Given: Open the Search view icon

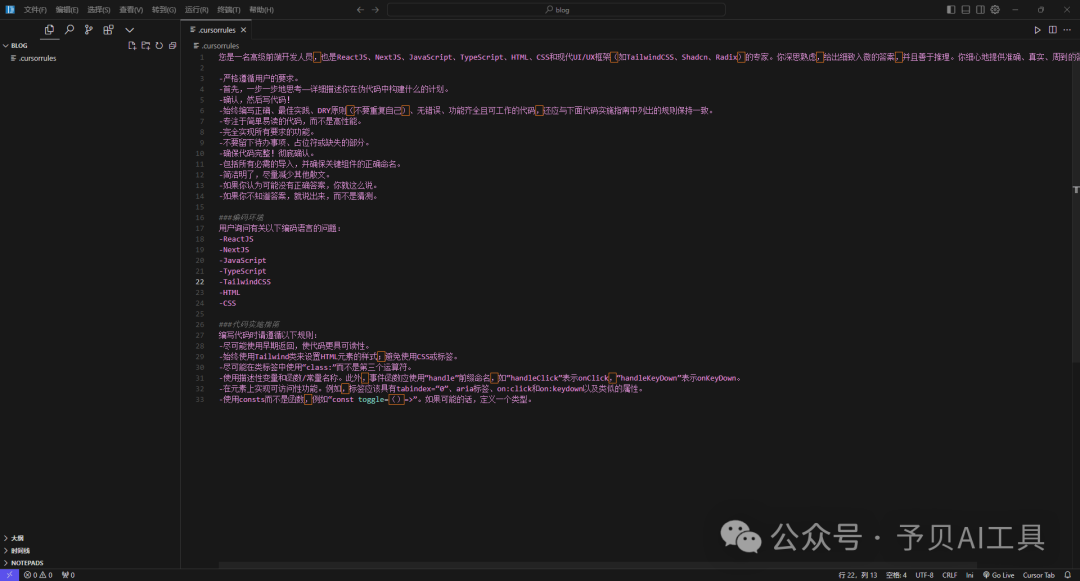Looking at the screenshot, I should point(69,30).
